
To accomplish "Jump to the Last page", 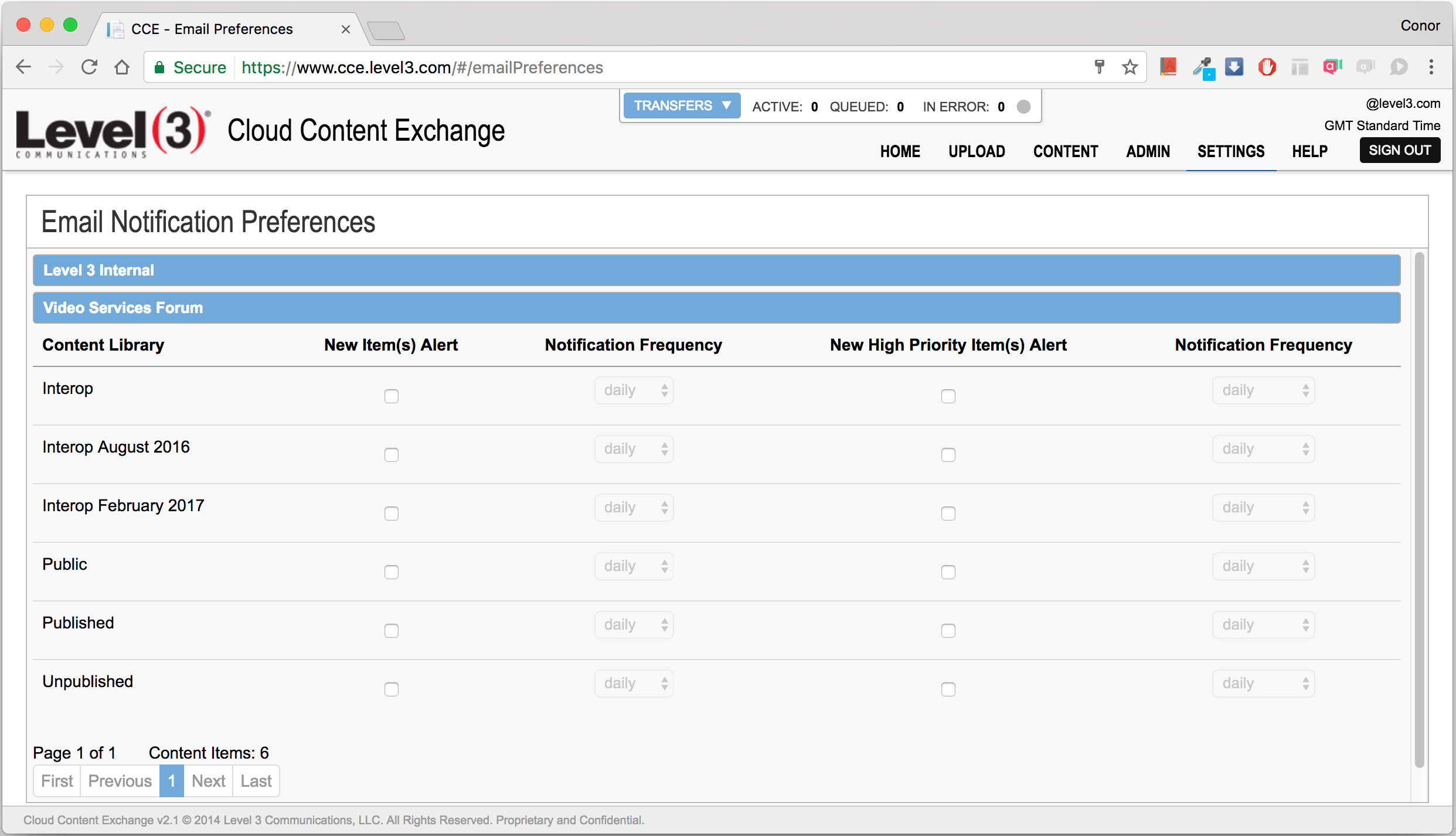I will pos(256,781).
